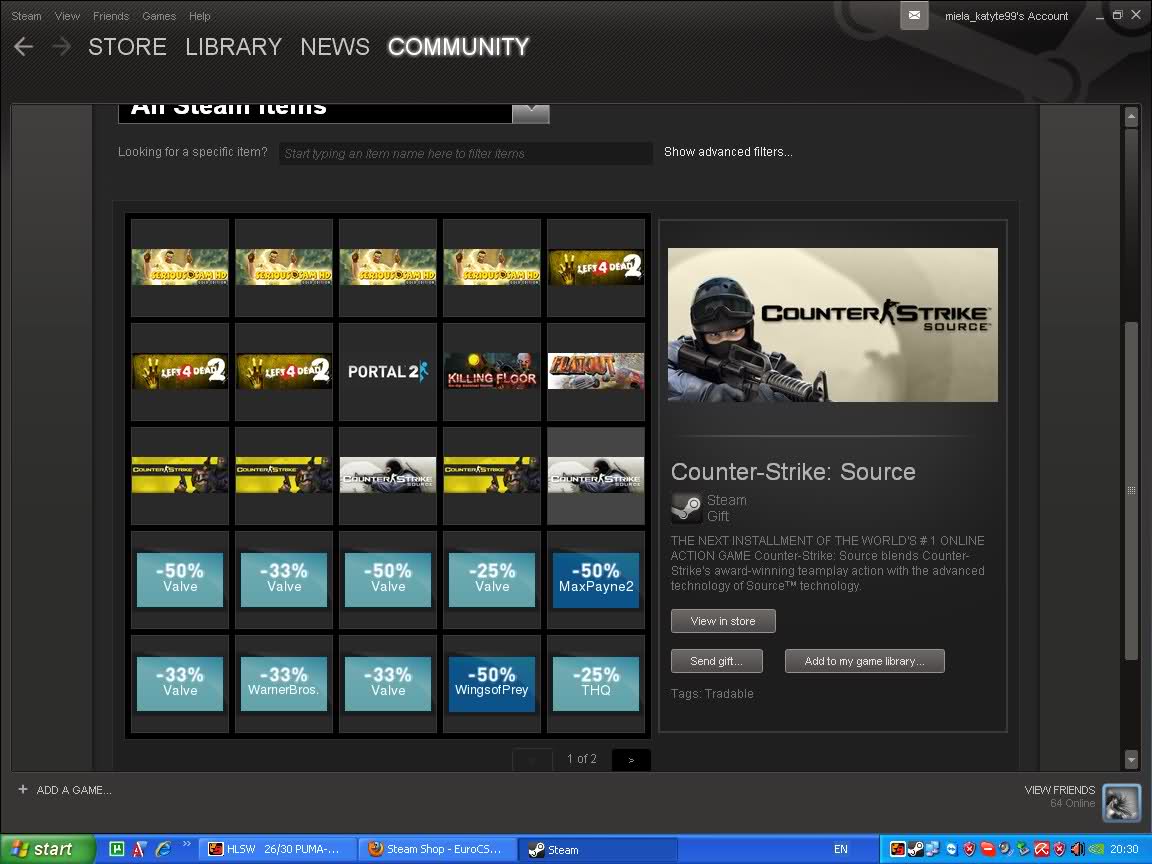Viewport: 1152px width, 864px height.
Task: Open the mail notifications envelope icon
Action: (914, 15)
